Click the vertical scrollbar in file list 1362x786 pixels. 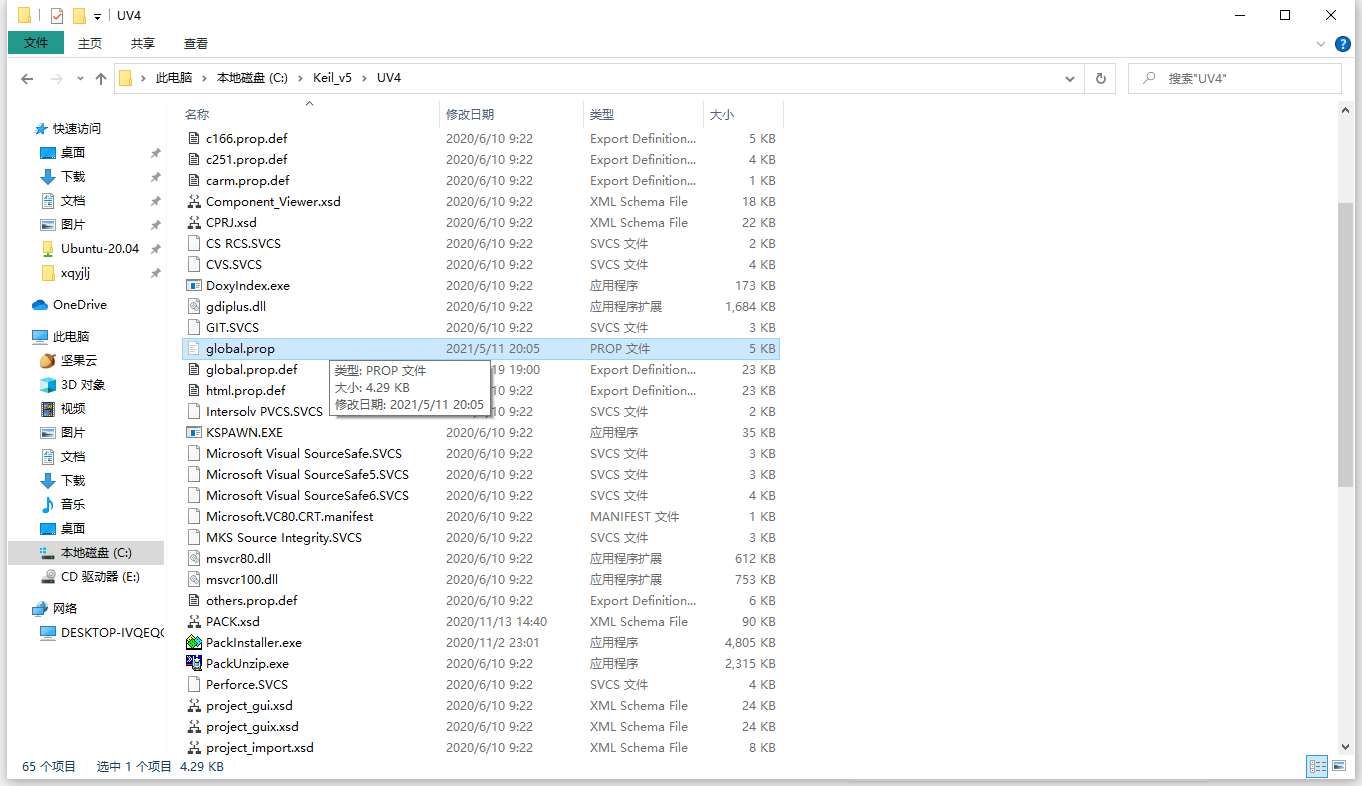coord(1346,340)
